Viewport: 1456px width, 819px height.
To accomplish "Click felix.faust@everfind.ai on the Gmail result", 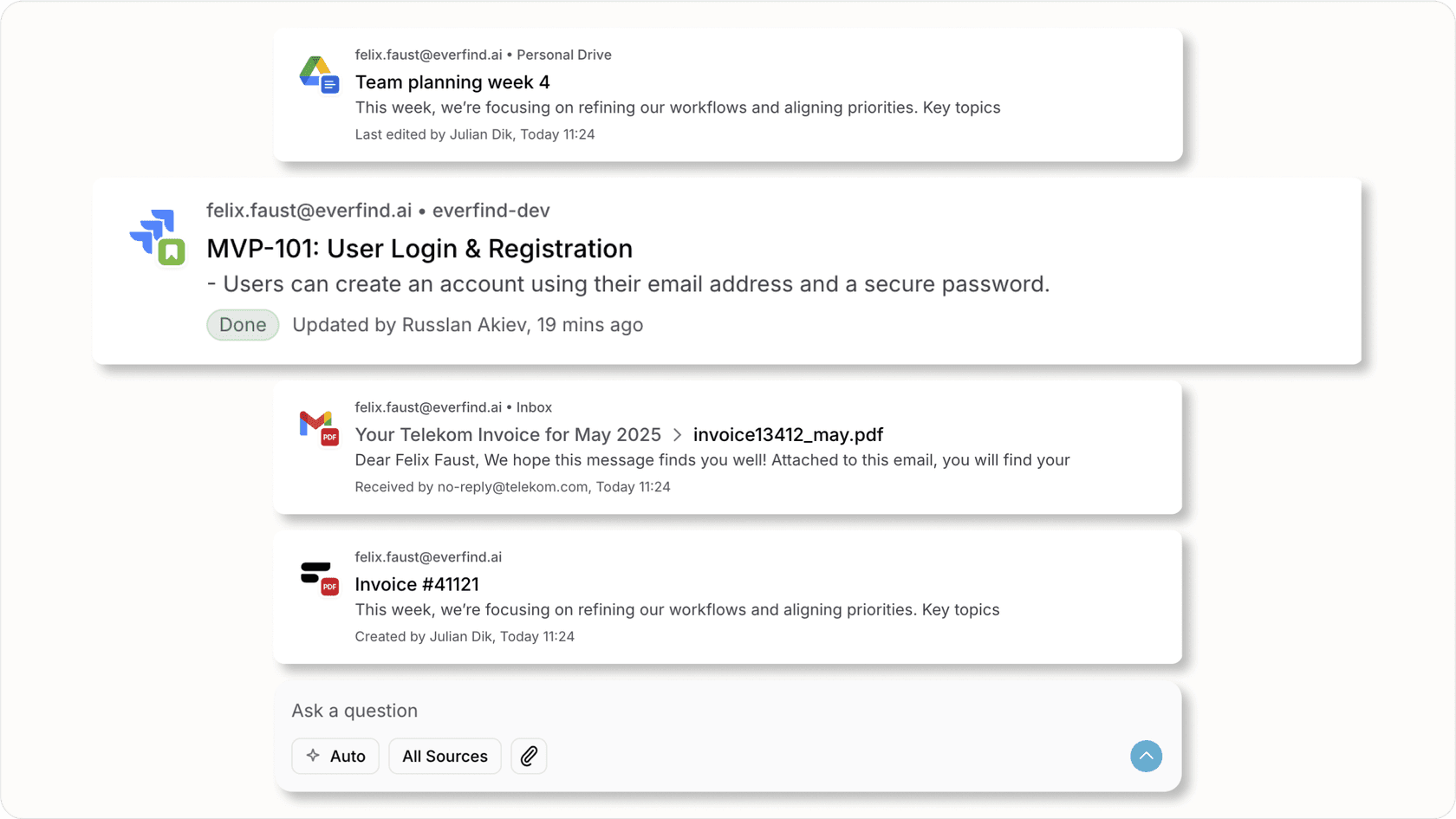I will (427, 406).
